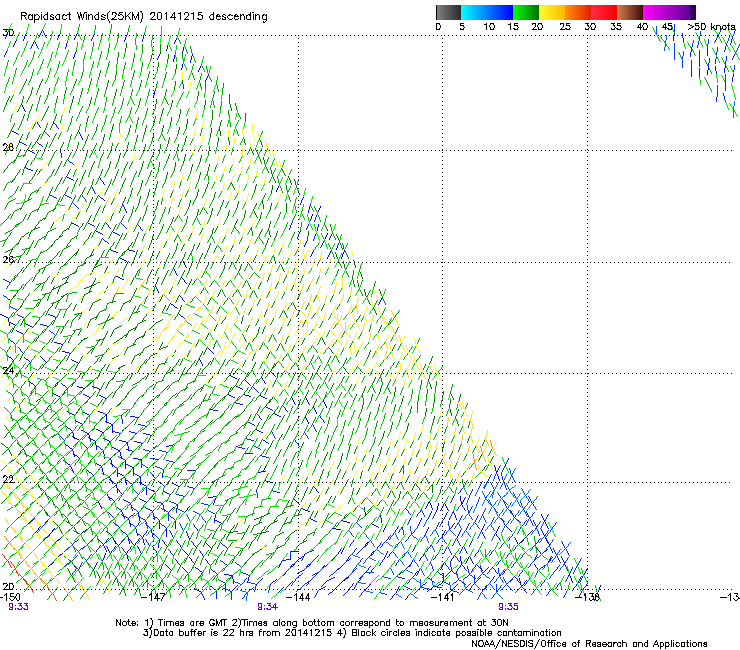The width and height of the screenshot is (740, 650).
Task: Click the longitude label -138
Action: tap(588, 597)
